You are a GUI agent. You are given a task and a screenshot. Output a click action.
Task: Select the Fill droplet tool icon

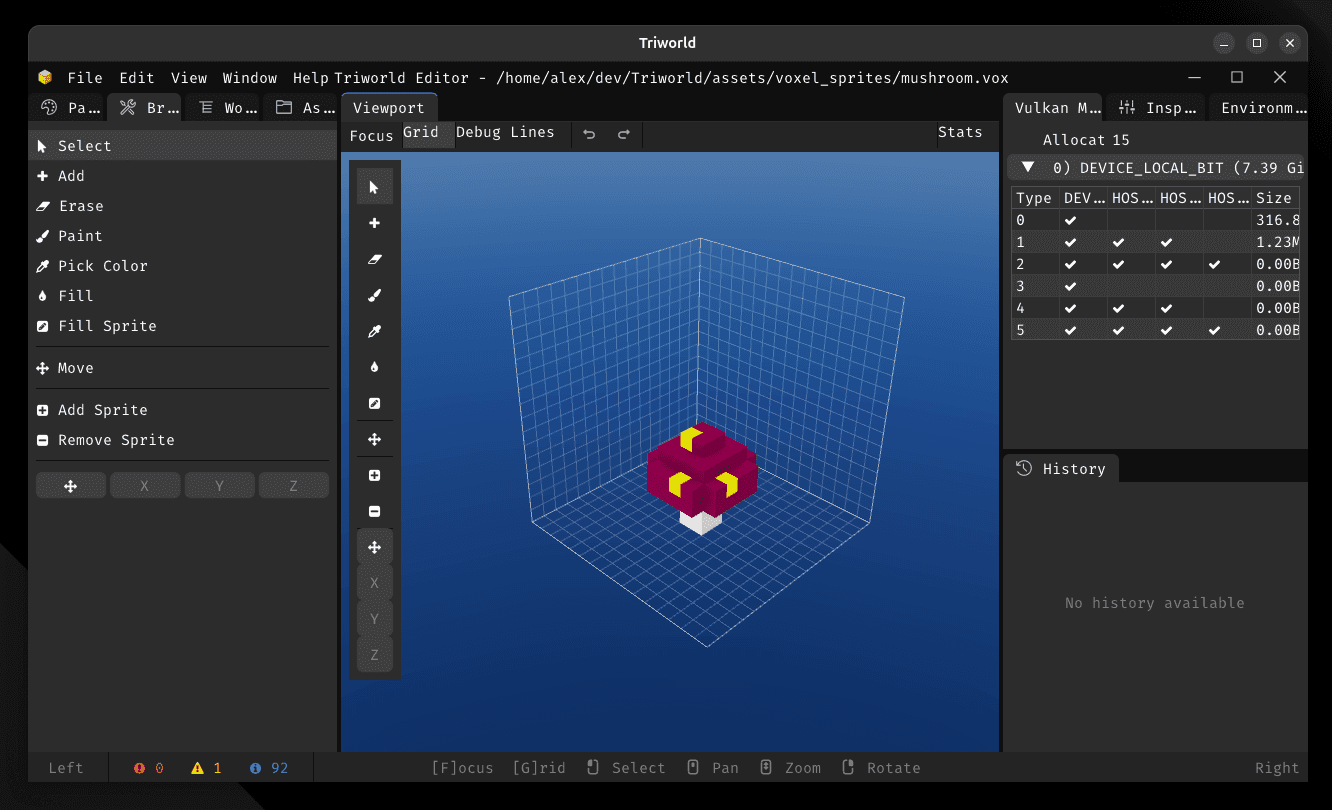point(374,367)
